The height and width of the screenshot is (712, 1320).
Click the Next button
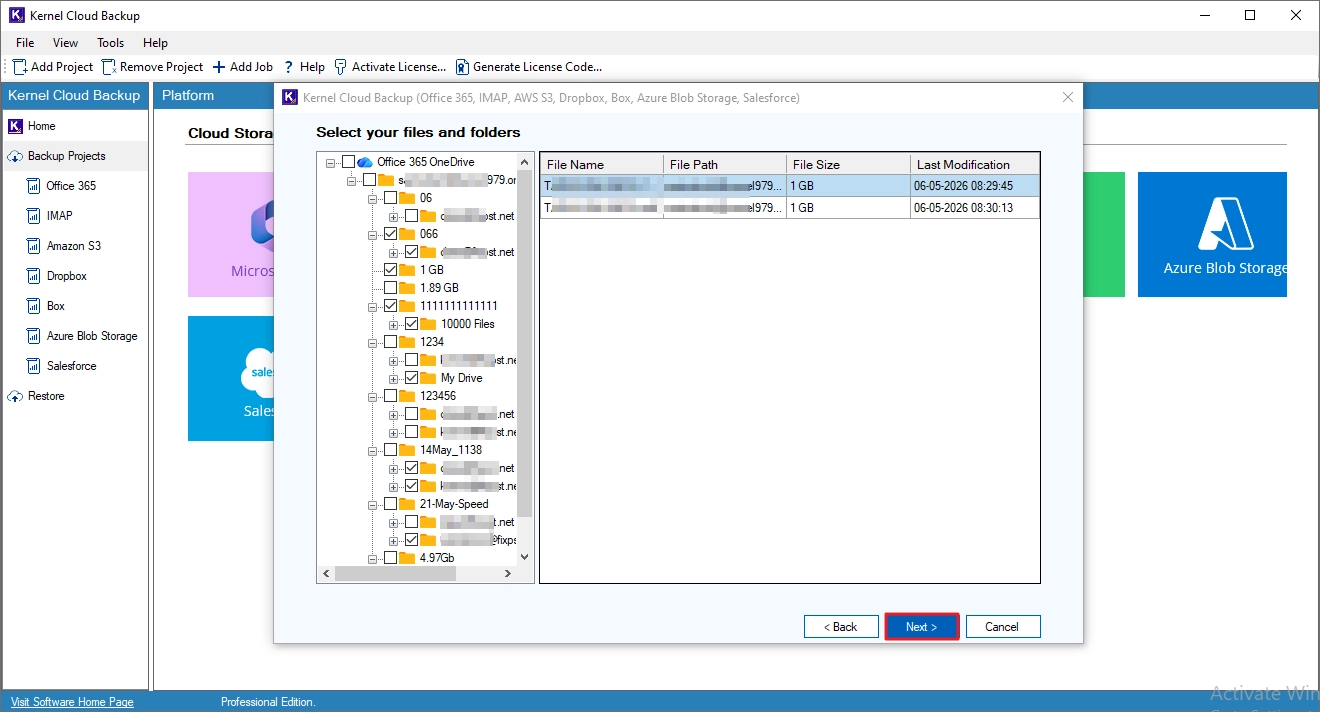922,627
